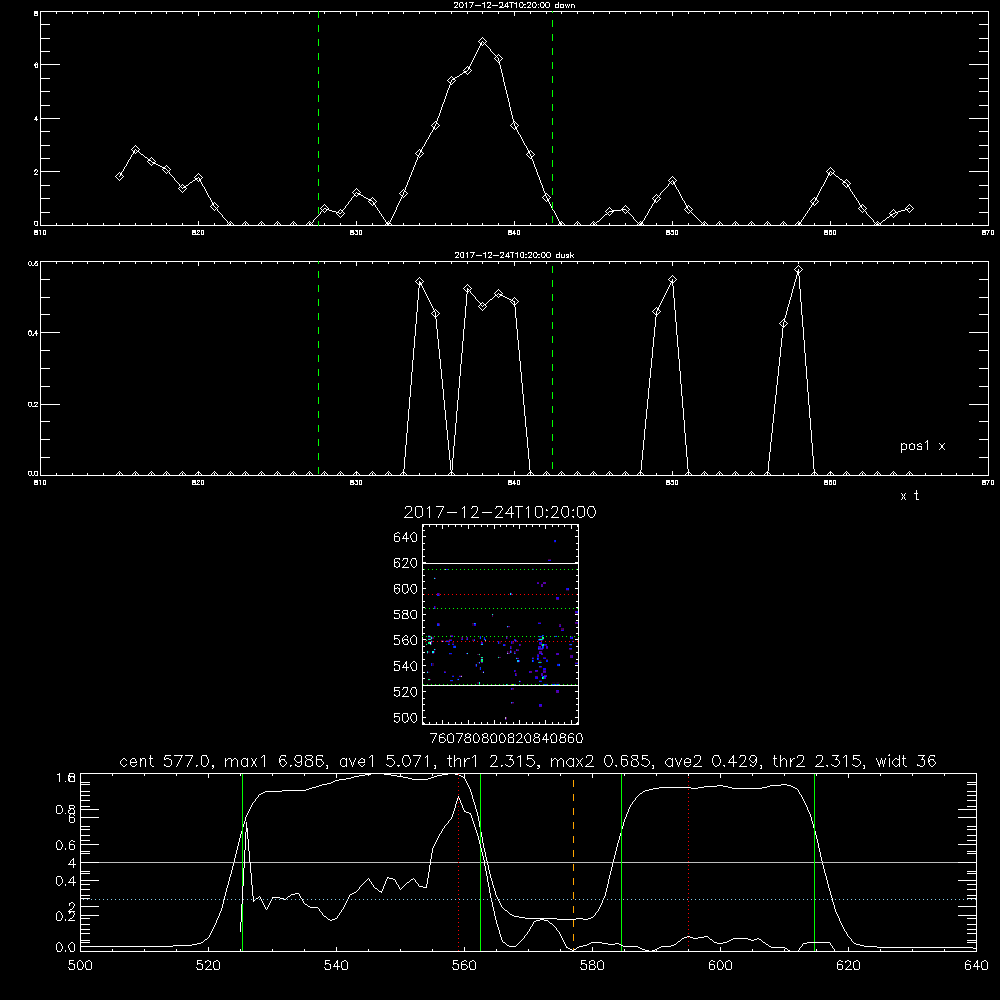Click the highest diamond point in dawn plot
Viewport: 1000px width, 1000px height.
pyautogui.click(x=483, y=41)
